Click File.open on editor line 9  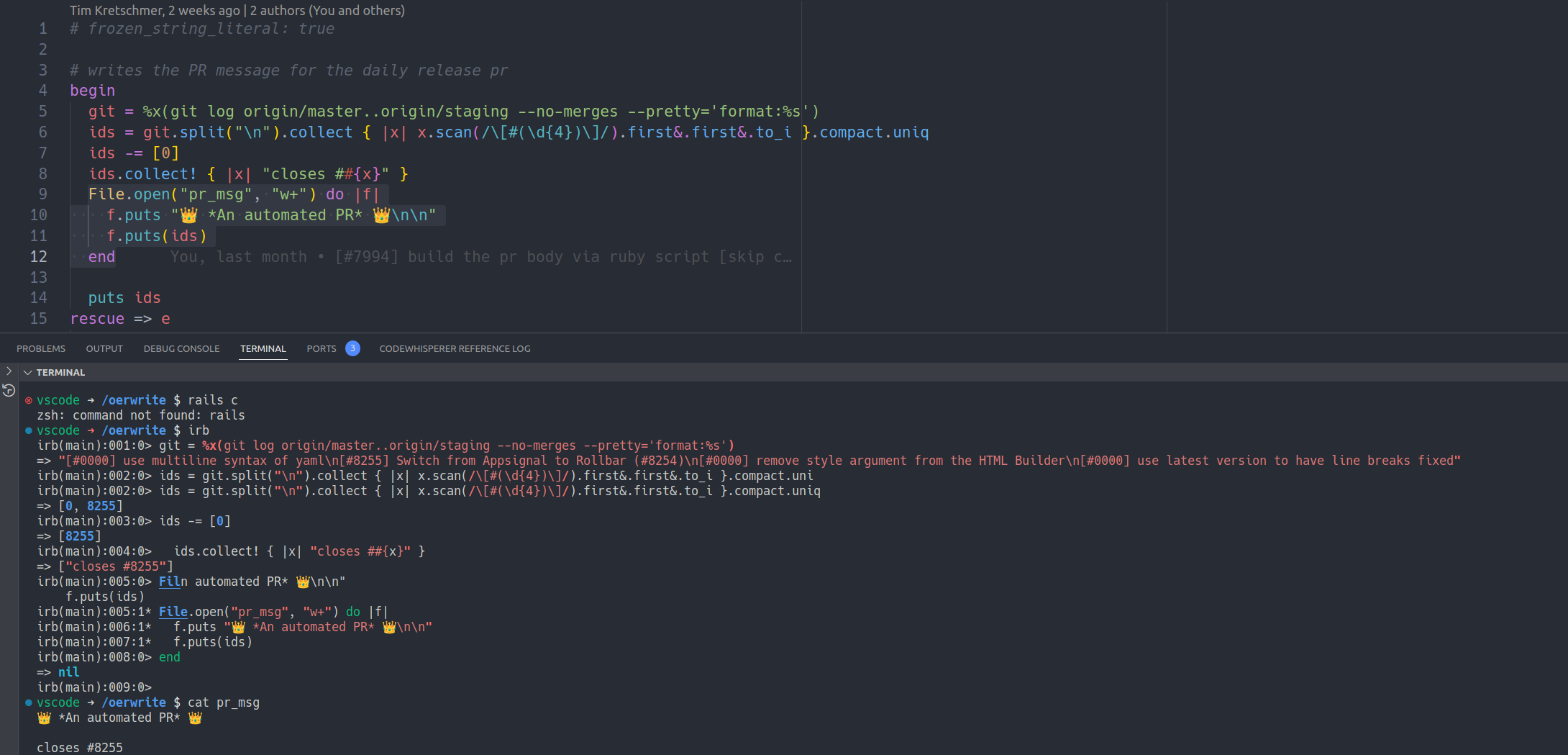(x=129, y=194)
